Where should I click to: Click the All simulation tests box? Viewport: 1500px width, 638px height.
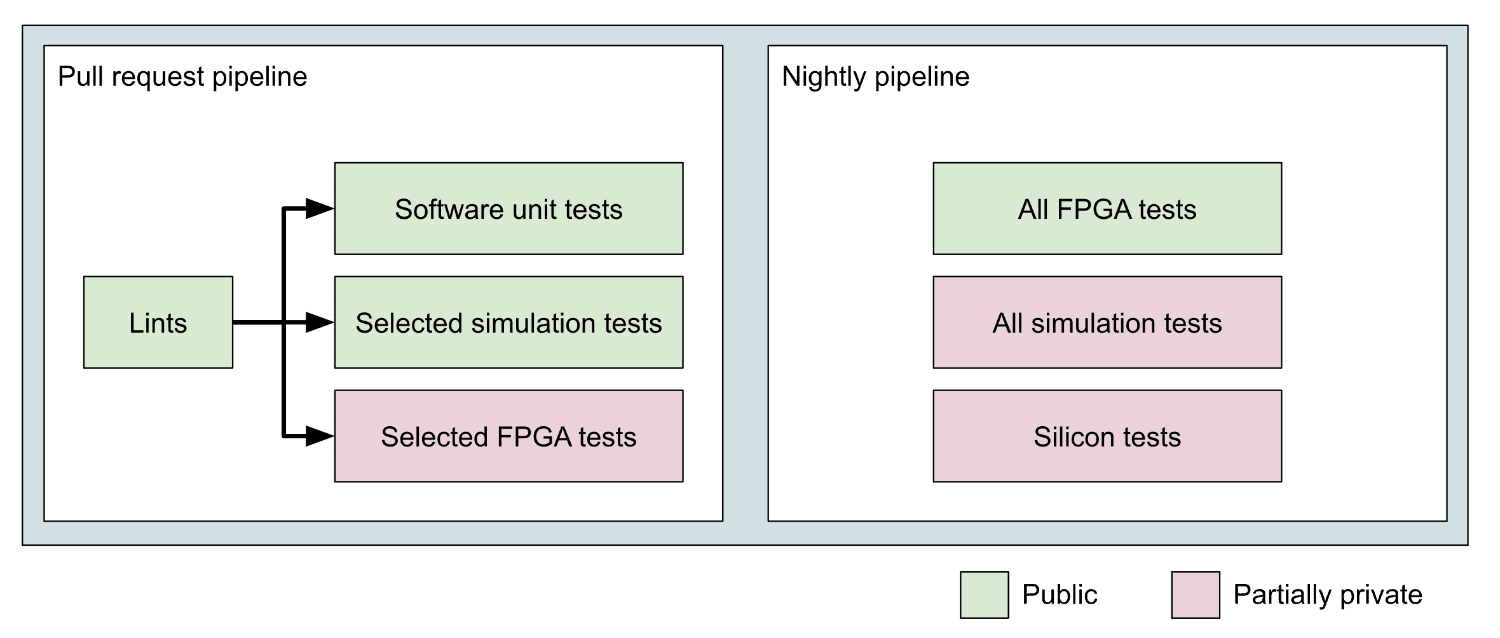tap(1107, 323)
